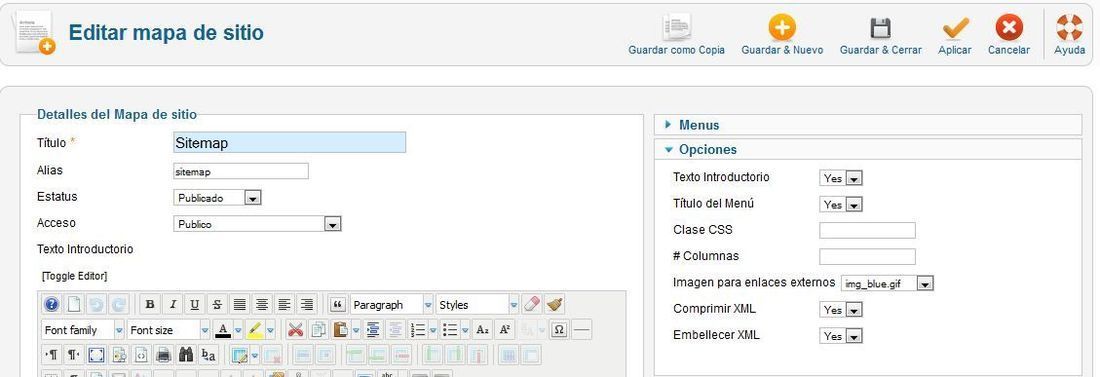Open Ayuda help

[x=1070, y=34]
